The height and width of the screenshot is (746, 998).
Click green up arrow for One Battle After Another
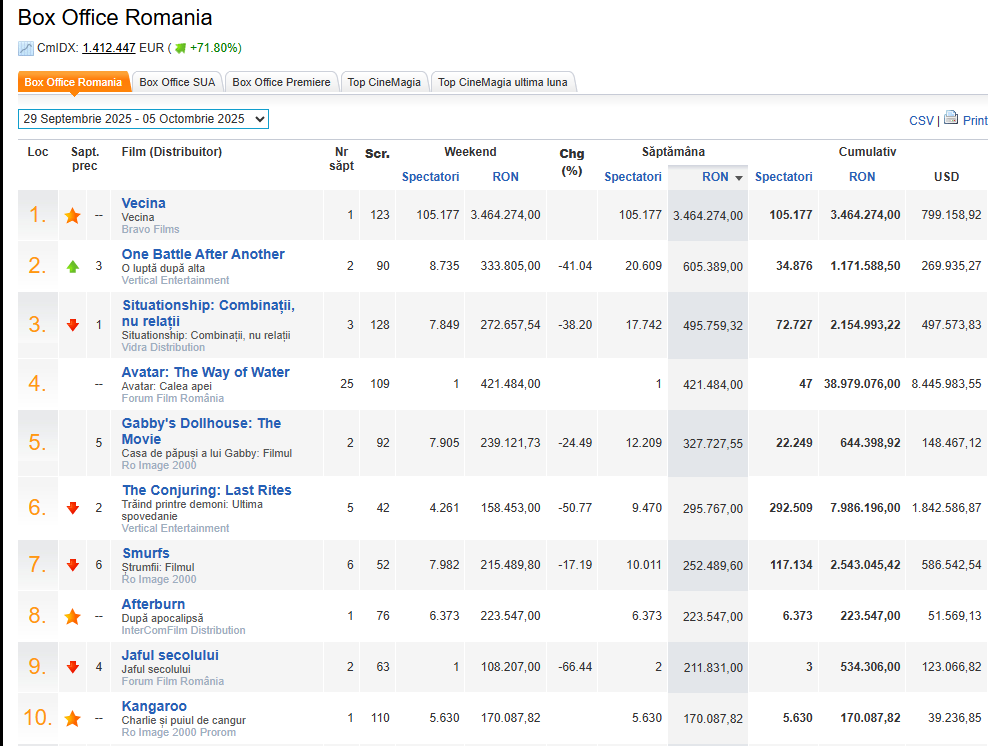pos(72,267)
